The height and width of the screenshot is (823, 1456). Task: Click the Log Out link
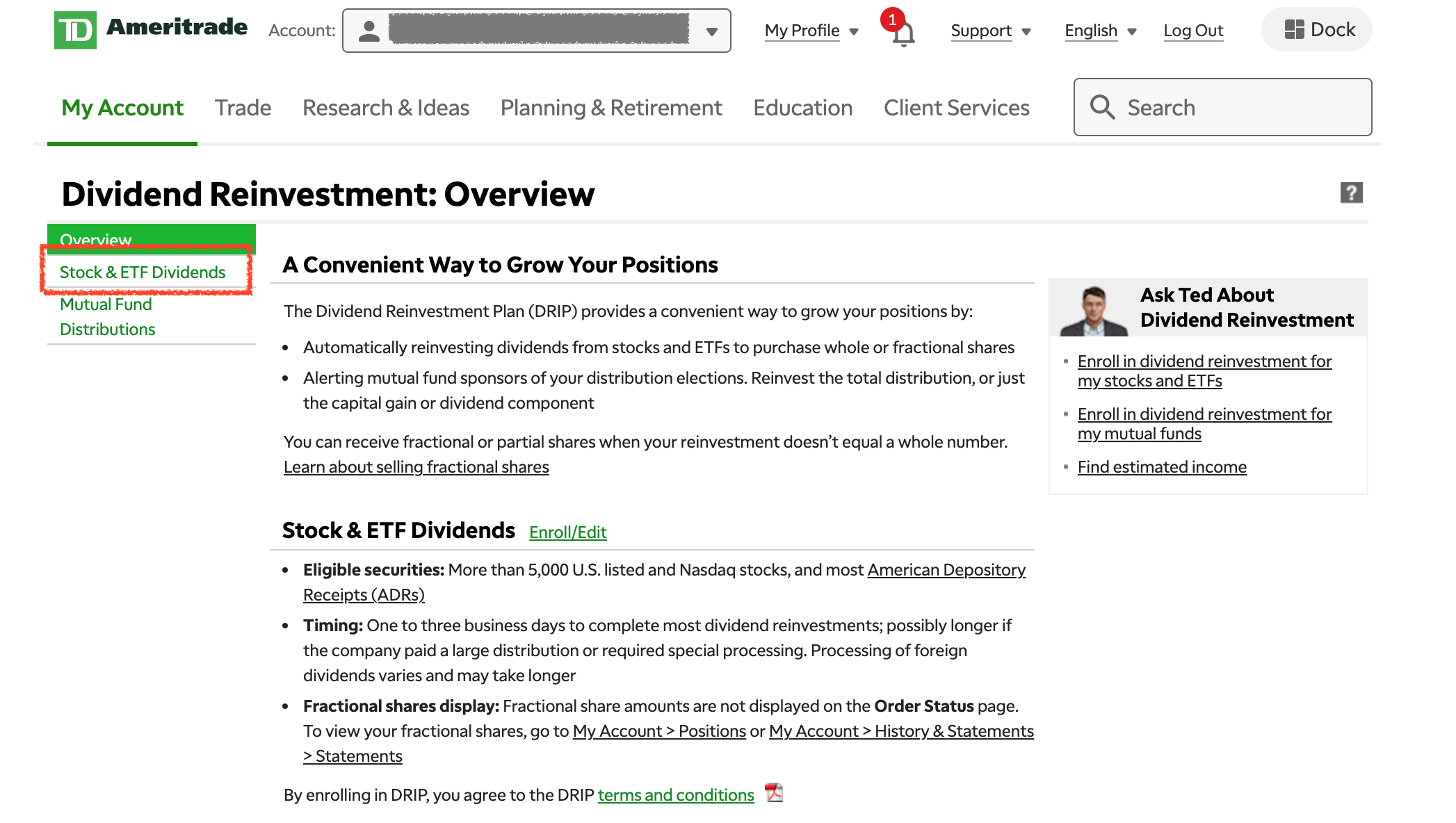click(1193, 31)
